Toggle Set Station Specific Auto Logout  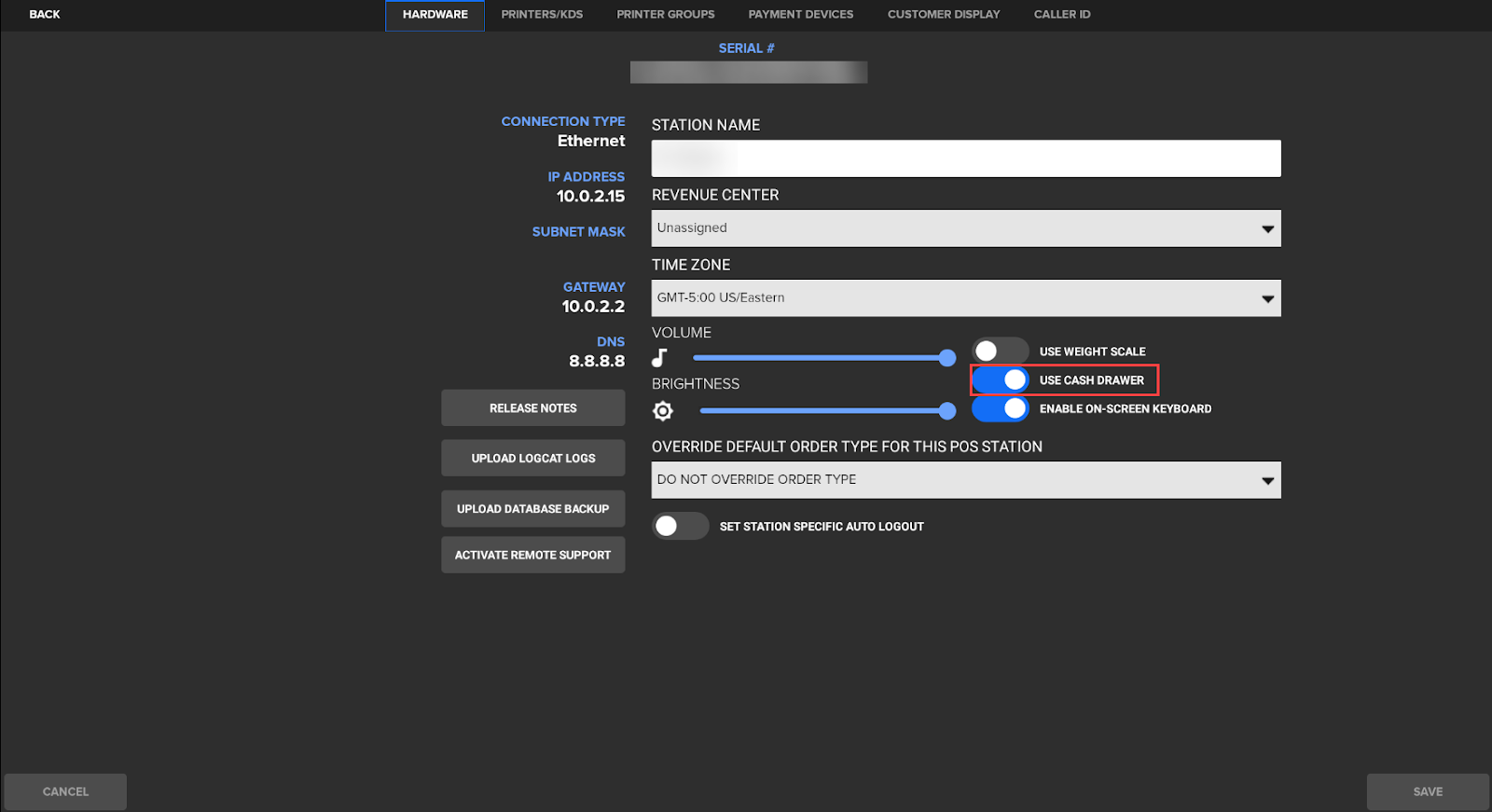tap(680, 527)
